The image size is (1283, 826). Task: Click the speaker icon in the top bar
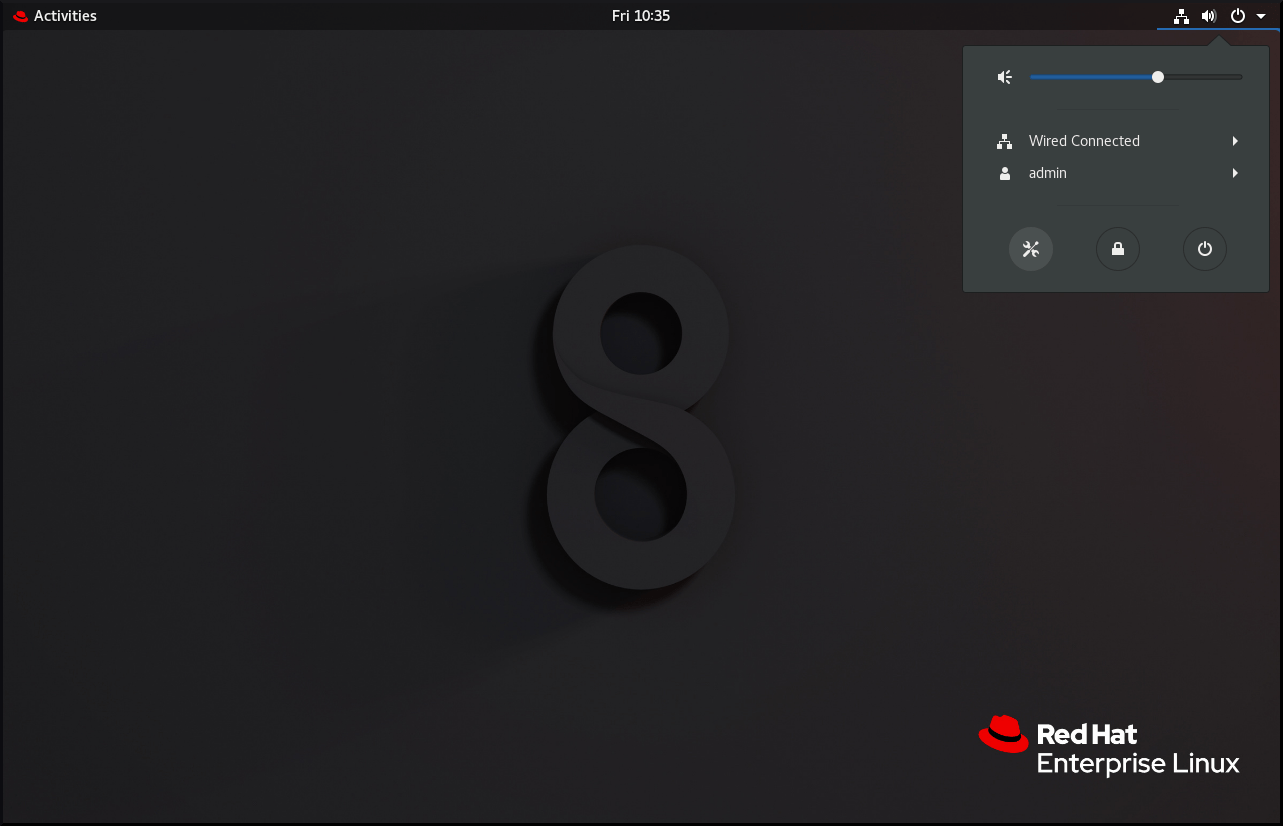(1208, 15)
